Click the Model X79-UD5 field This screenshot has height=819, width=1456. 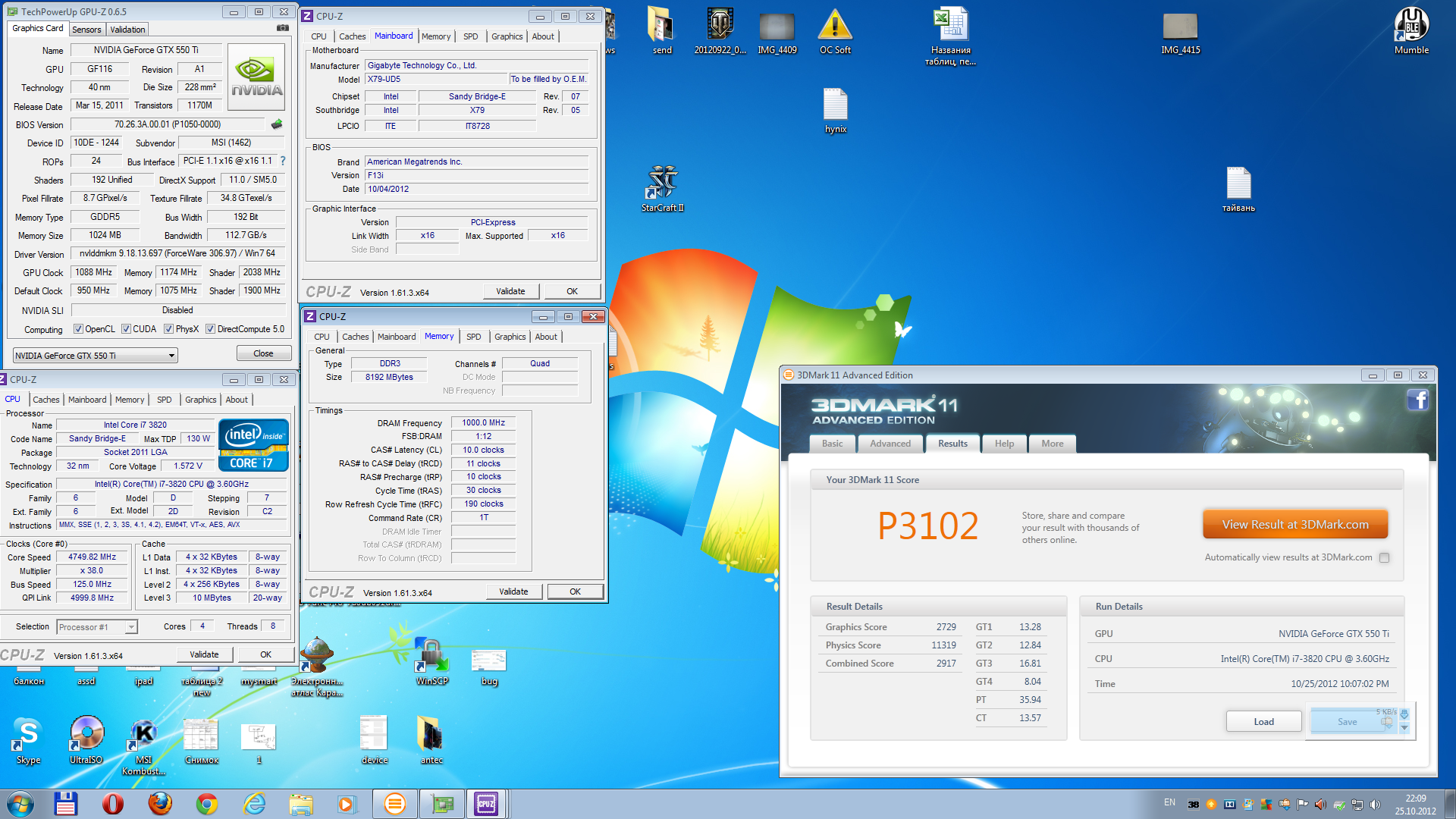(x=436, y=79)
